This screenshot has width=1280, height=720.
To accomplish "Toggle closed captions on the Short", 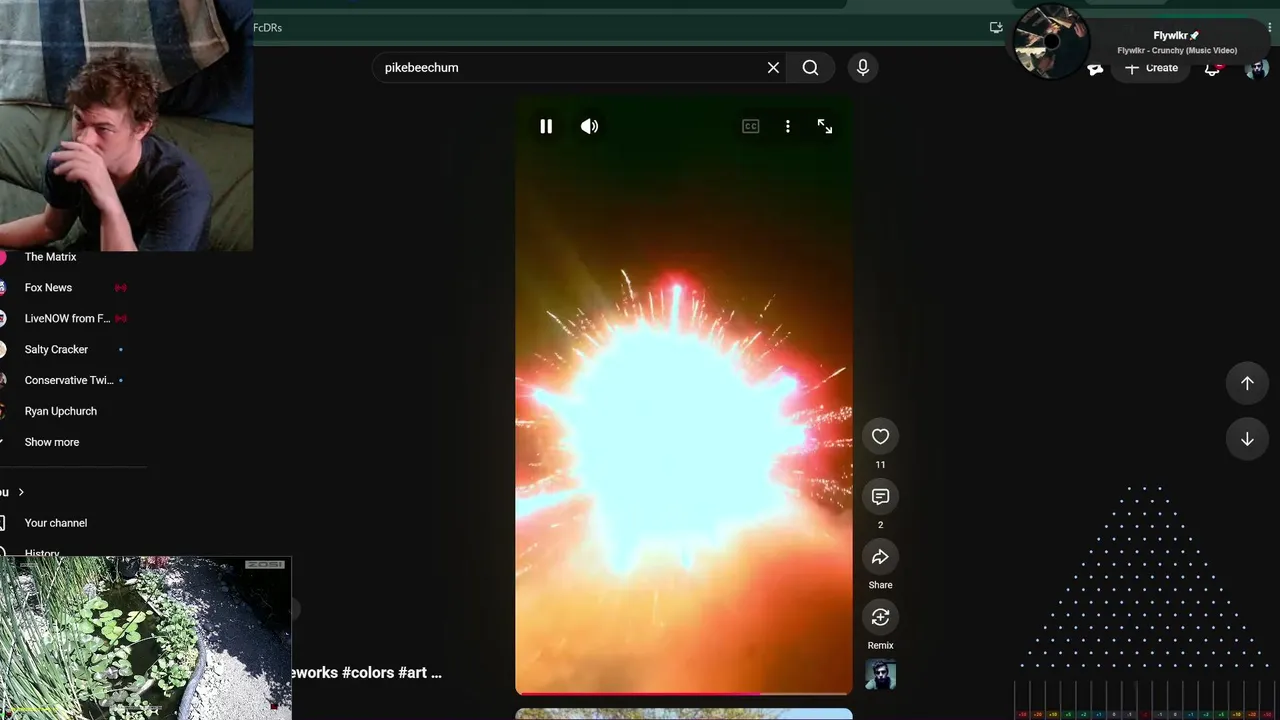I will click(x=751, y=126).
